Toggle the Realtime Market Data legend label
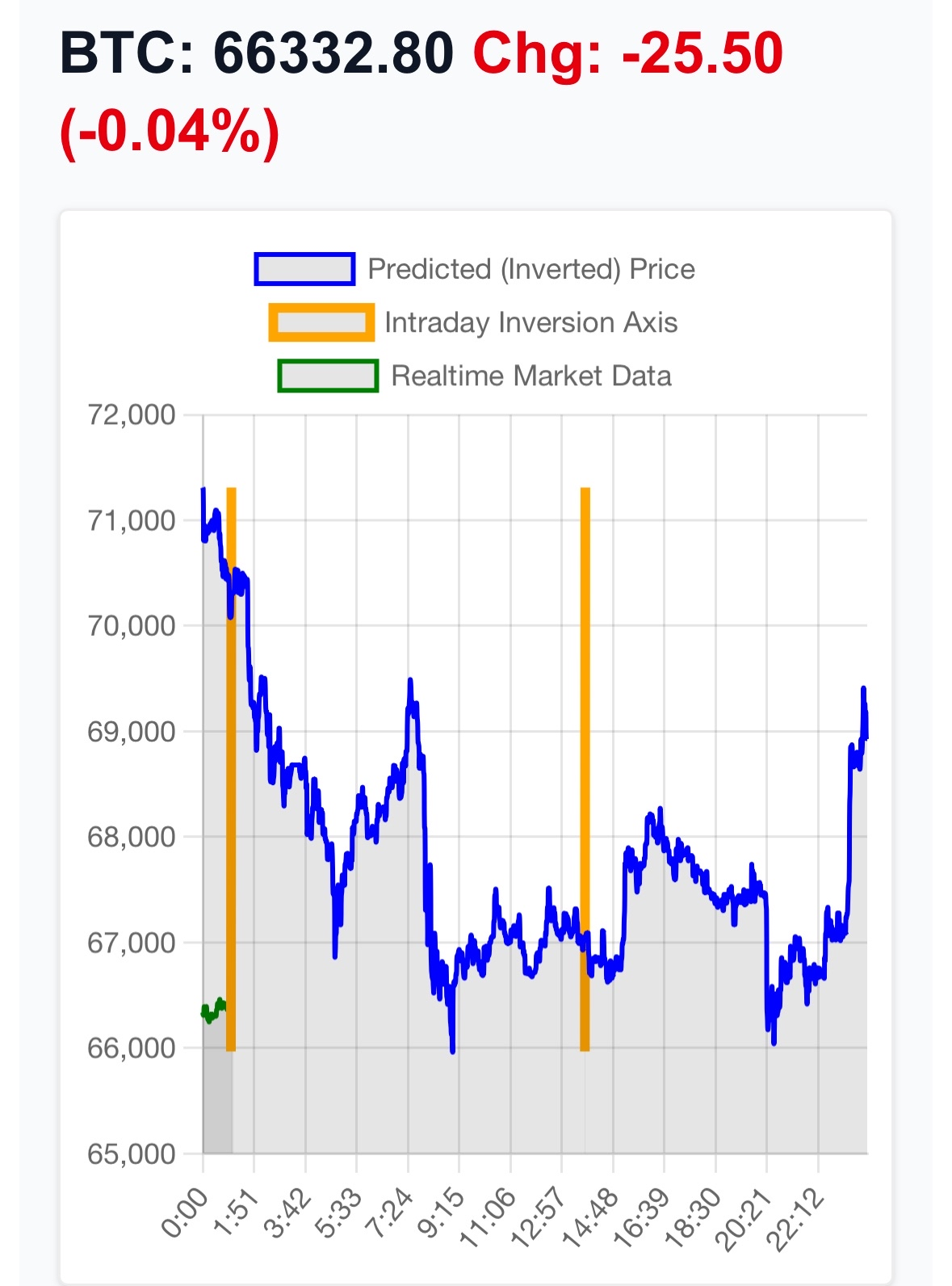 531,376
